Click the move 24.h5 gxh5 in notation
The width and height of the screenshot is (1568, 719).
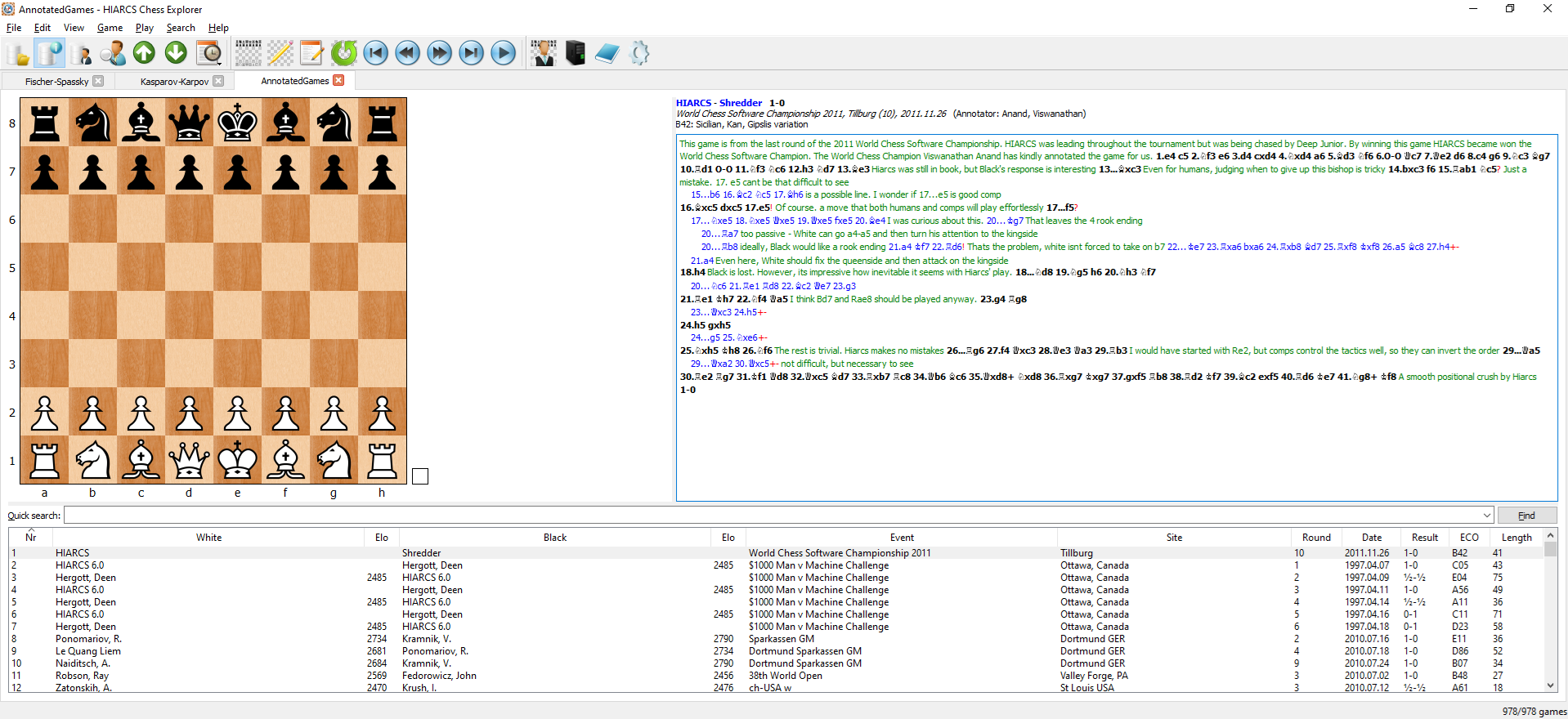point(706,324)
